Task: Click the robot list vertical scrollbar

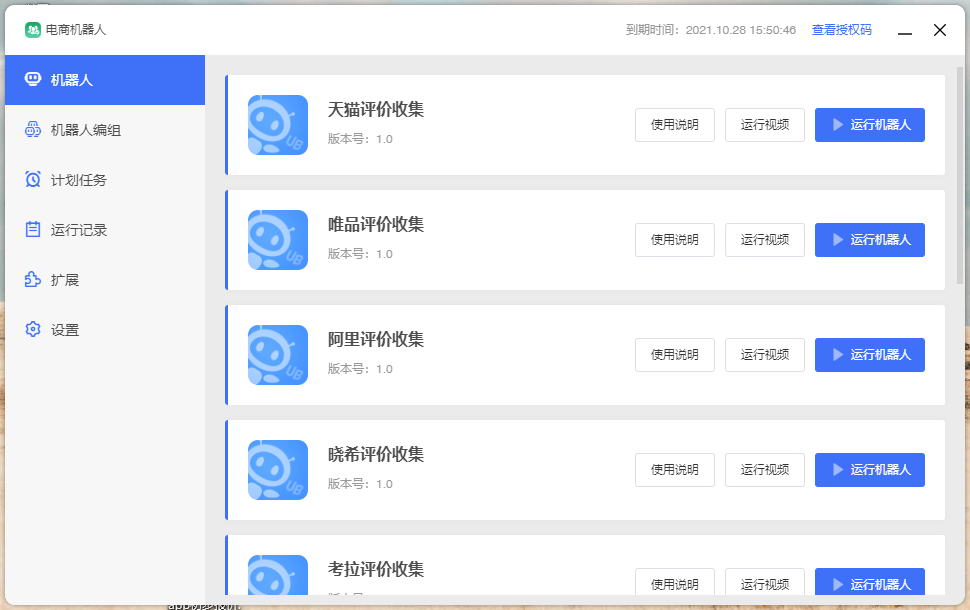Action: coord(959,176)
